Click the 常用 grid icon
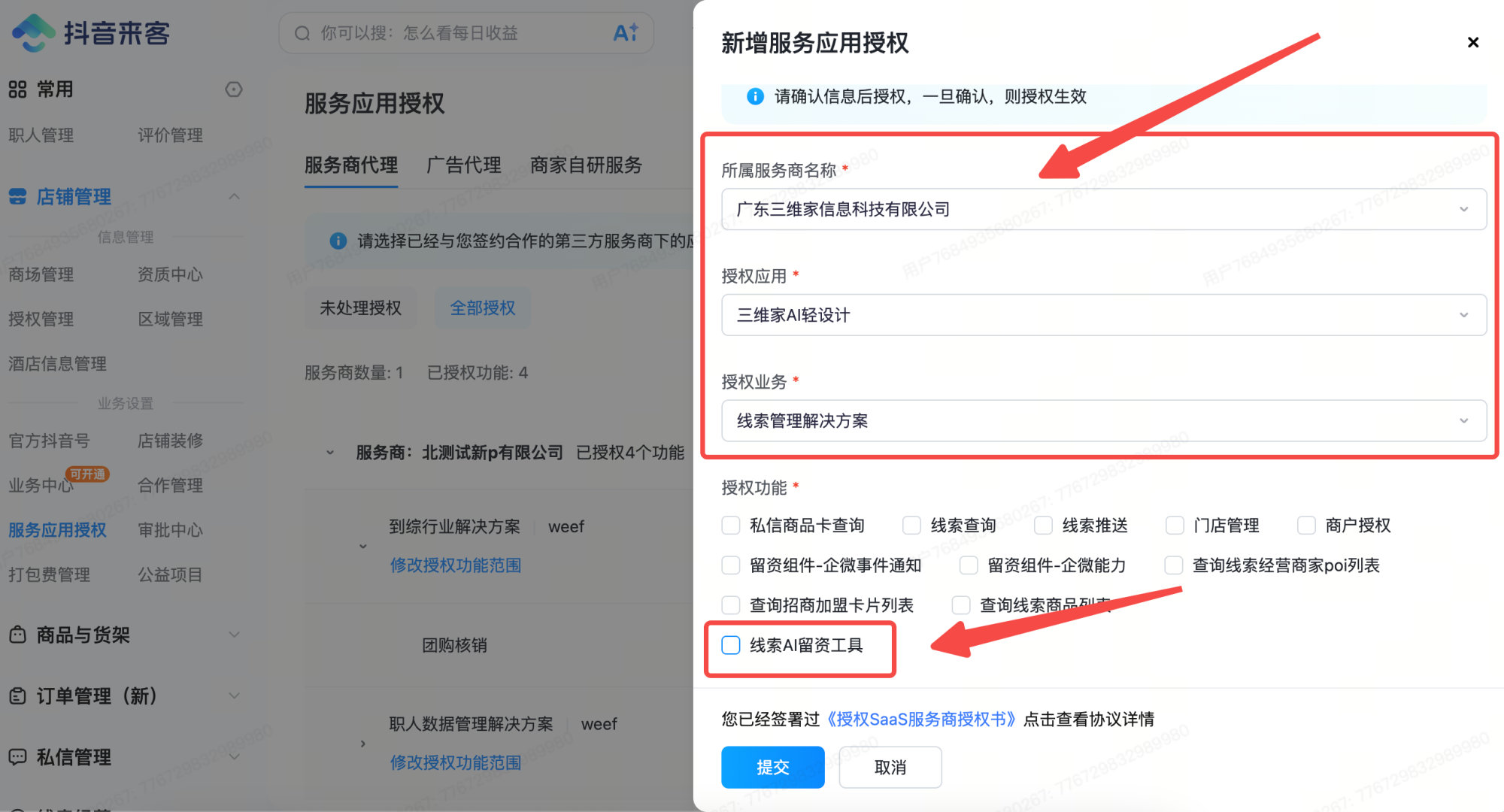1504x812 pixels. tap(17, 89)
